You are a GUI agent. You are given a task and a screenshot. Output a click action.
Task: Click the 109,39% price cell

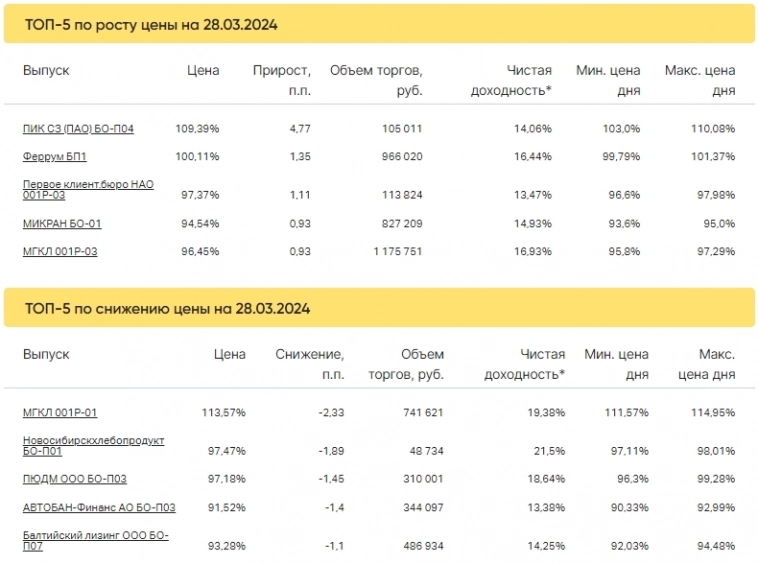pyautogui.click(x=197, y=129)
